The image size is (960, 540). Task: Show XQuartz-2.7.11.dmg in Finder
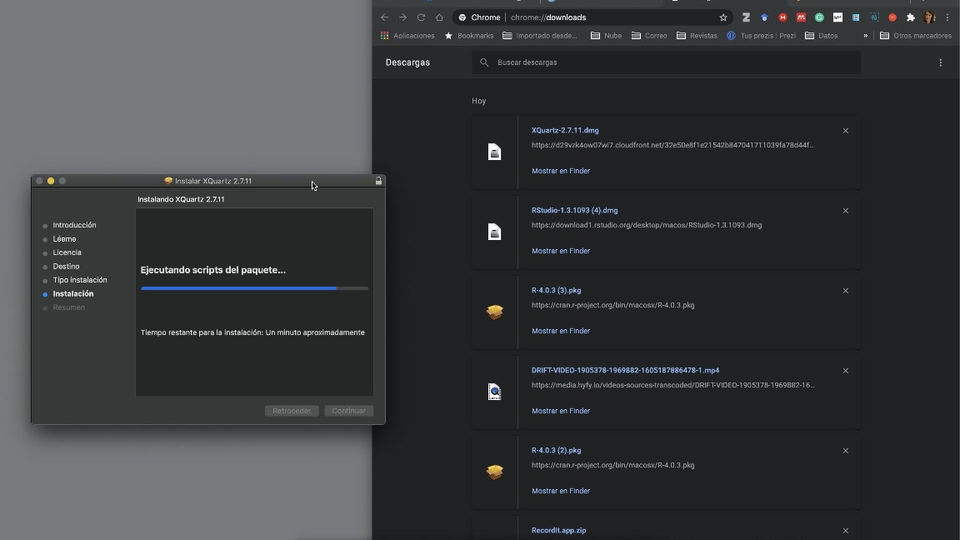(561, 171)
